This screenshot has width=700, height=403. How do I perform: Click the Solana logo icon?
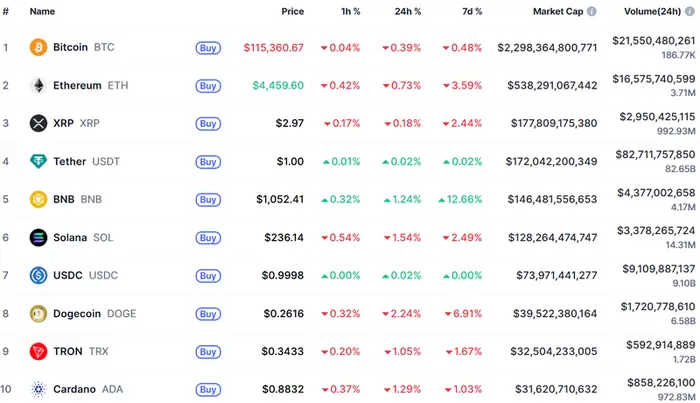pyautogui.click(x=38, y=237)
